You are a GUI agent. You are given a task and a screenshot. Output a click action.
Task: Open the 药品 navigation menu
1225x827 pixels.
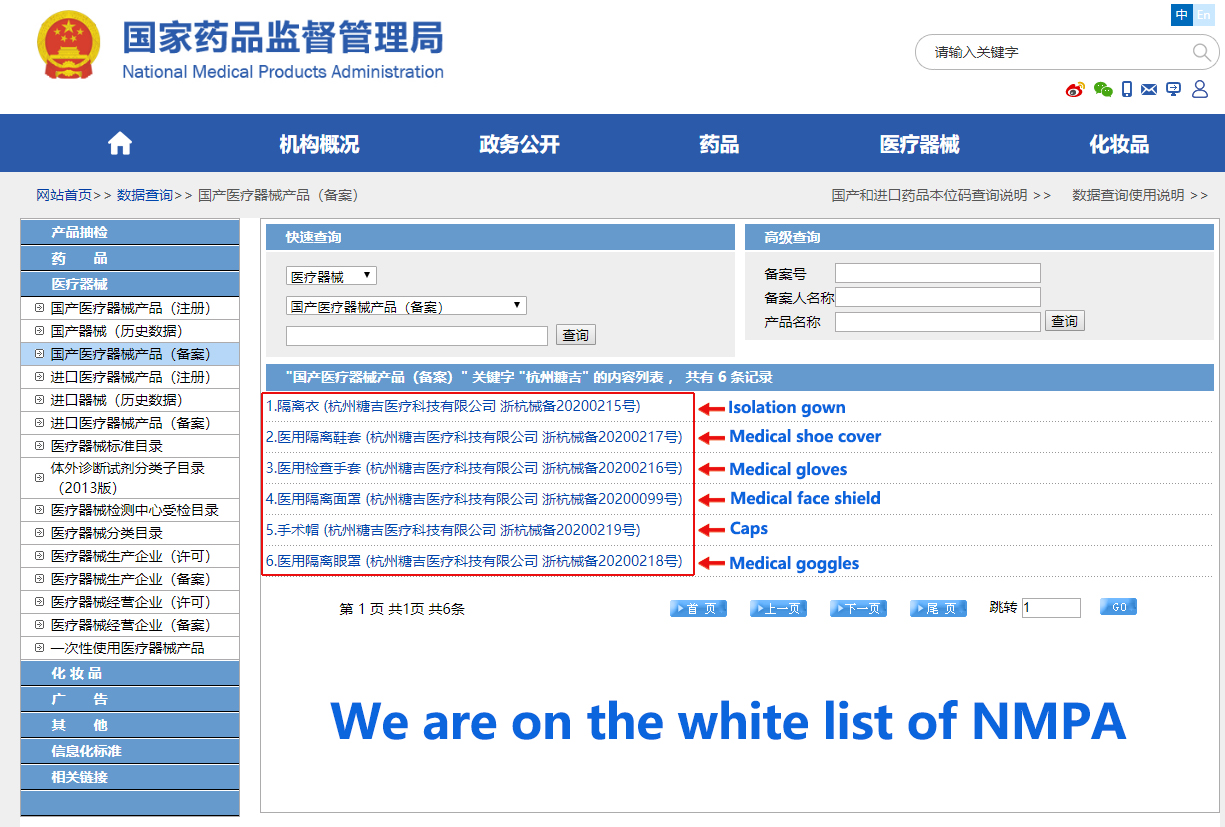coord(719,144)
